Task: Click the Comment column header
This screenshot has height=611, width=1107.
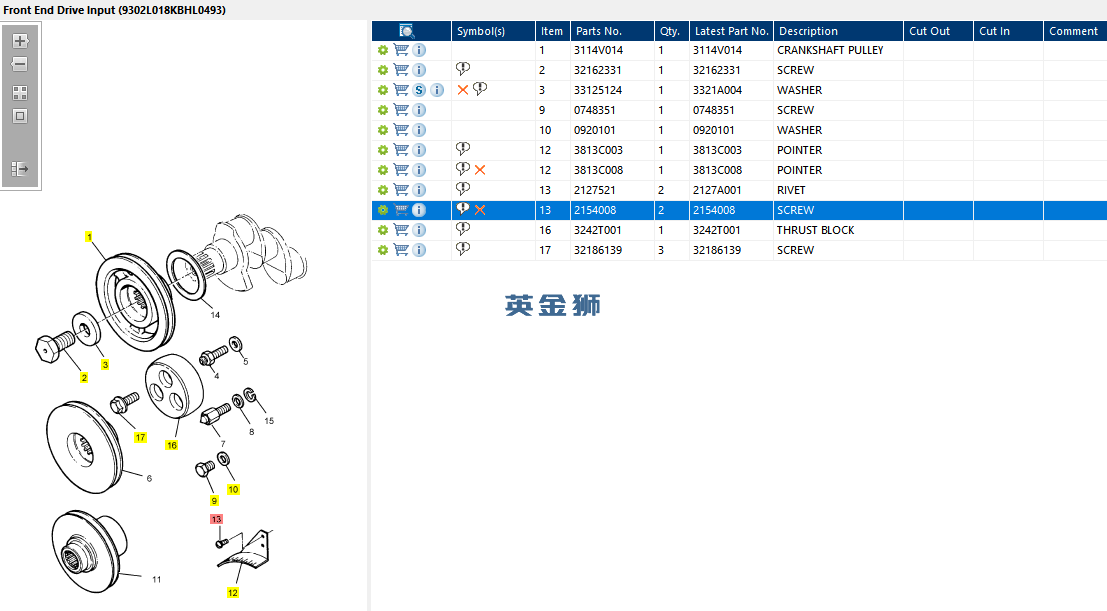Action: pyautogui.click(x=1075, y=31)
